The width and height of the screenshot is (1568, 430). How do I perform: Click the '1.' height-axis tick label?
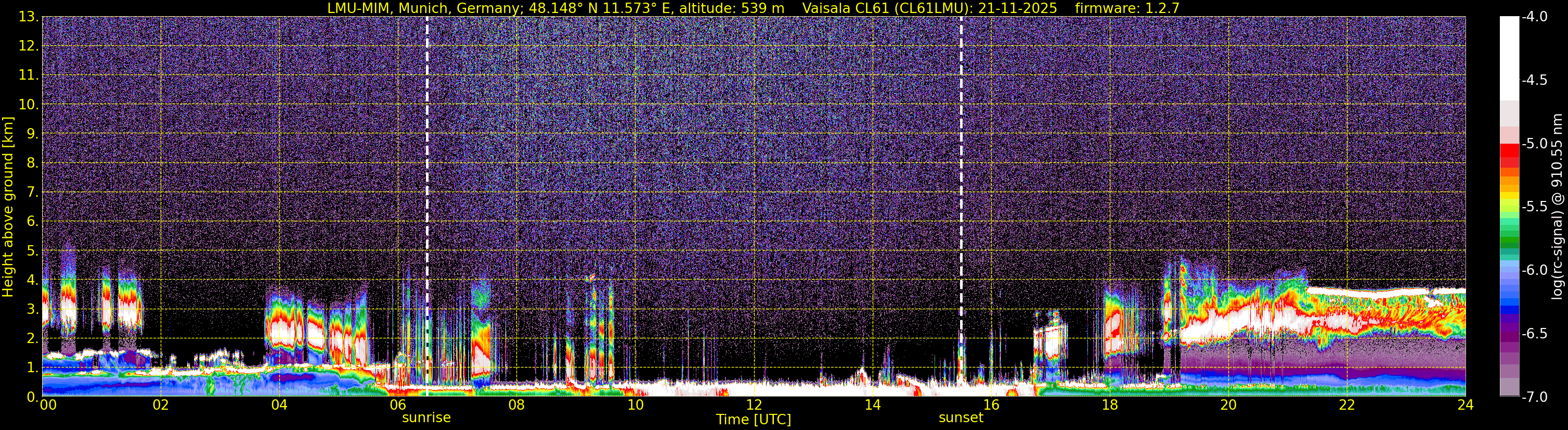(x=32, y=368)
